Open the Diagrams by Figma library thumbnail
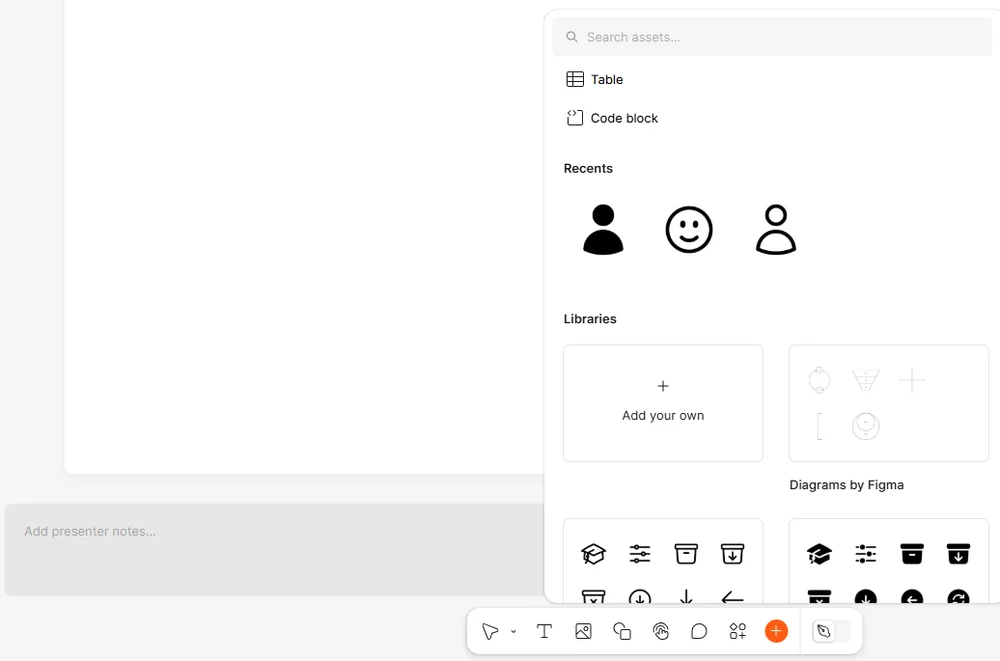 click(x=888, y=403)
